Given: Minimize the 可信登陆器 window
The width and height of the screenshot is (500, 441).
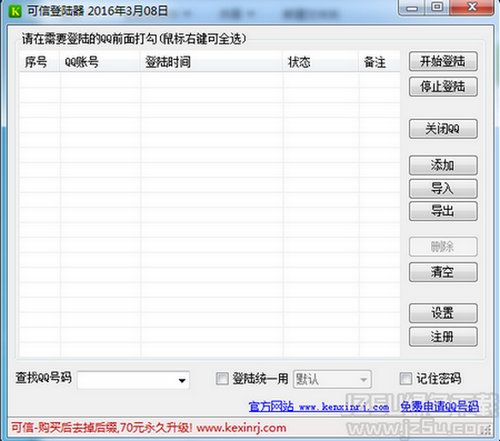Looking at the screenshot, I should click(412, 7).
